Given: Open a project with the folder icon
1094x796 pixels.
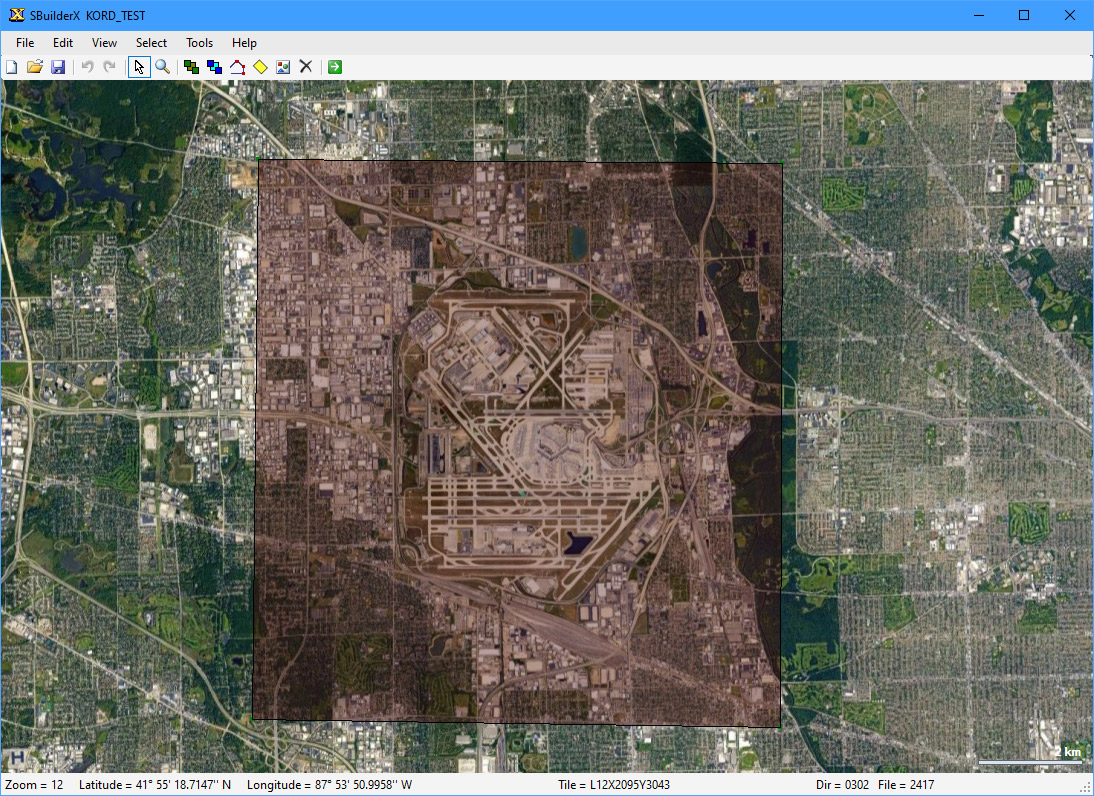Looking at the screenshot, I should coord(35,67).
